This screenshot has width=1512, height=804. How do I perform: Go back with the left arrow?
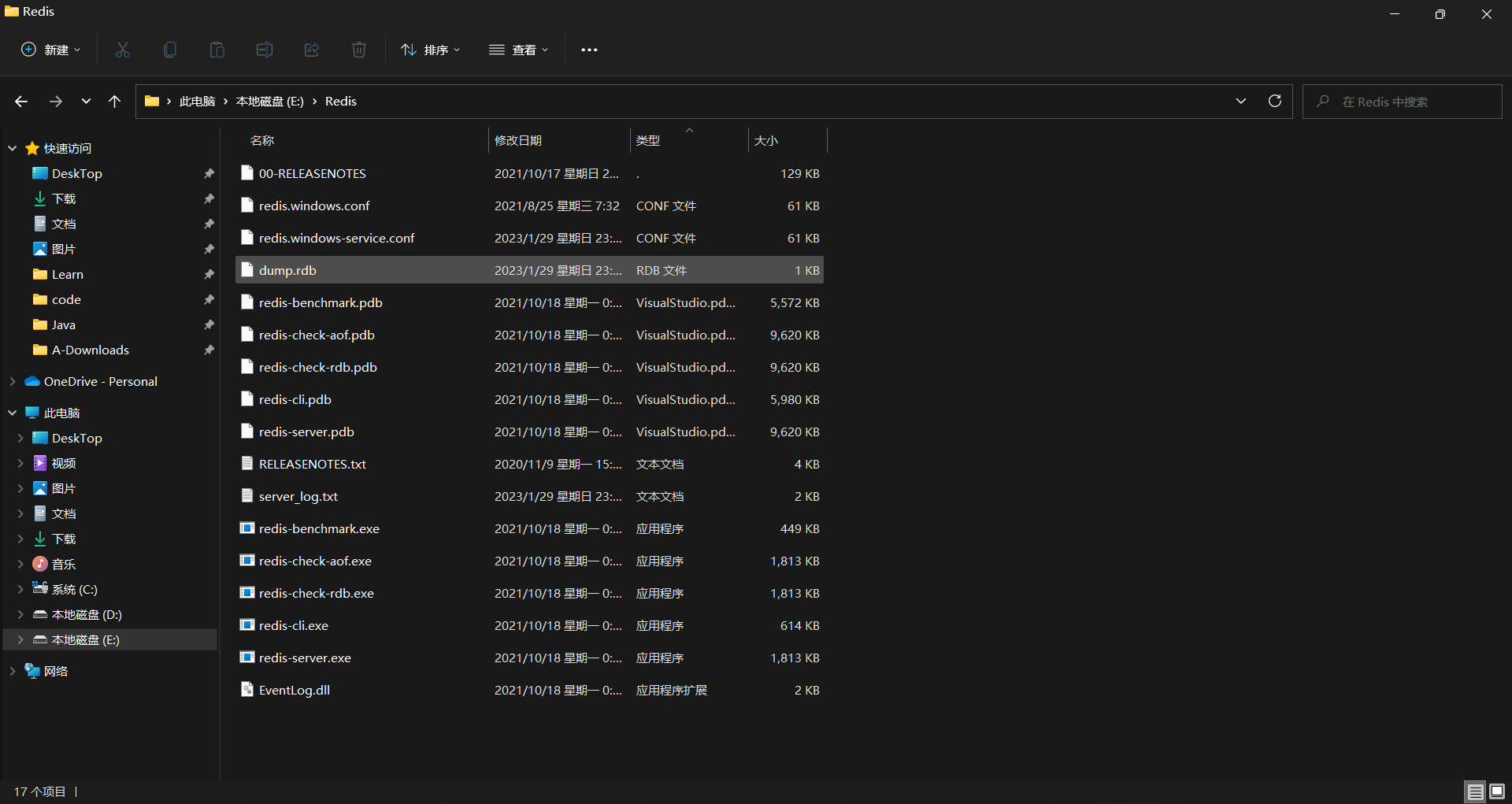21,102
